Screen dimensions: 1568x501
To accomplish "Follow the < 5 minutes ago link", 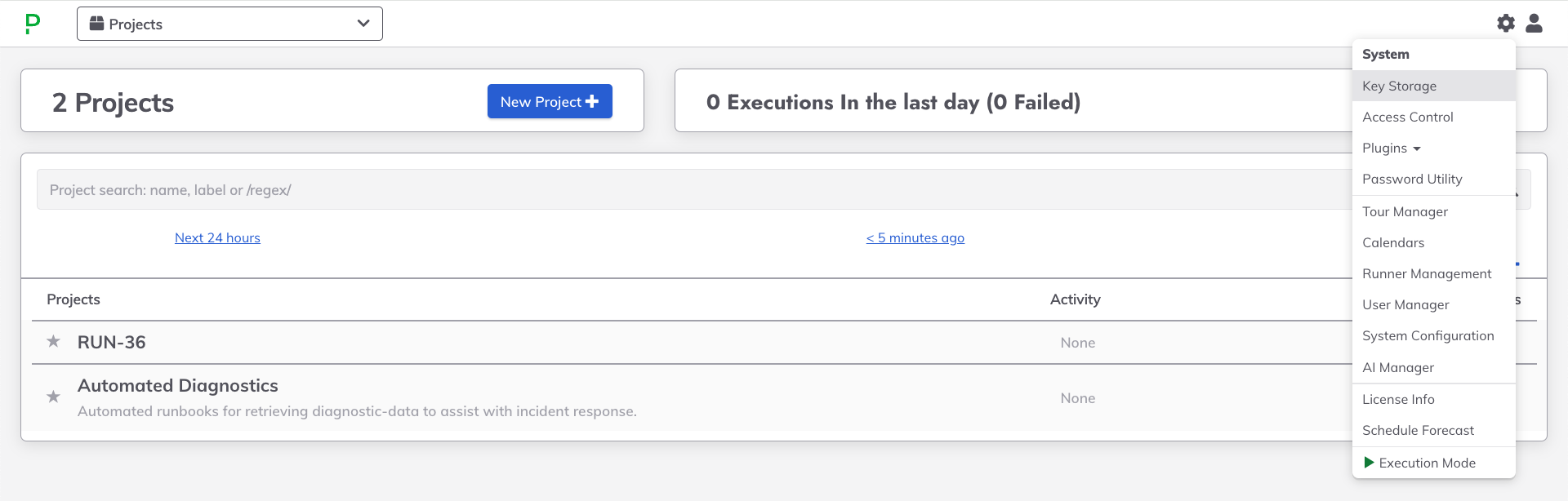I will point(915,237).
